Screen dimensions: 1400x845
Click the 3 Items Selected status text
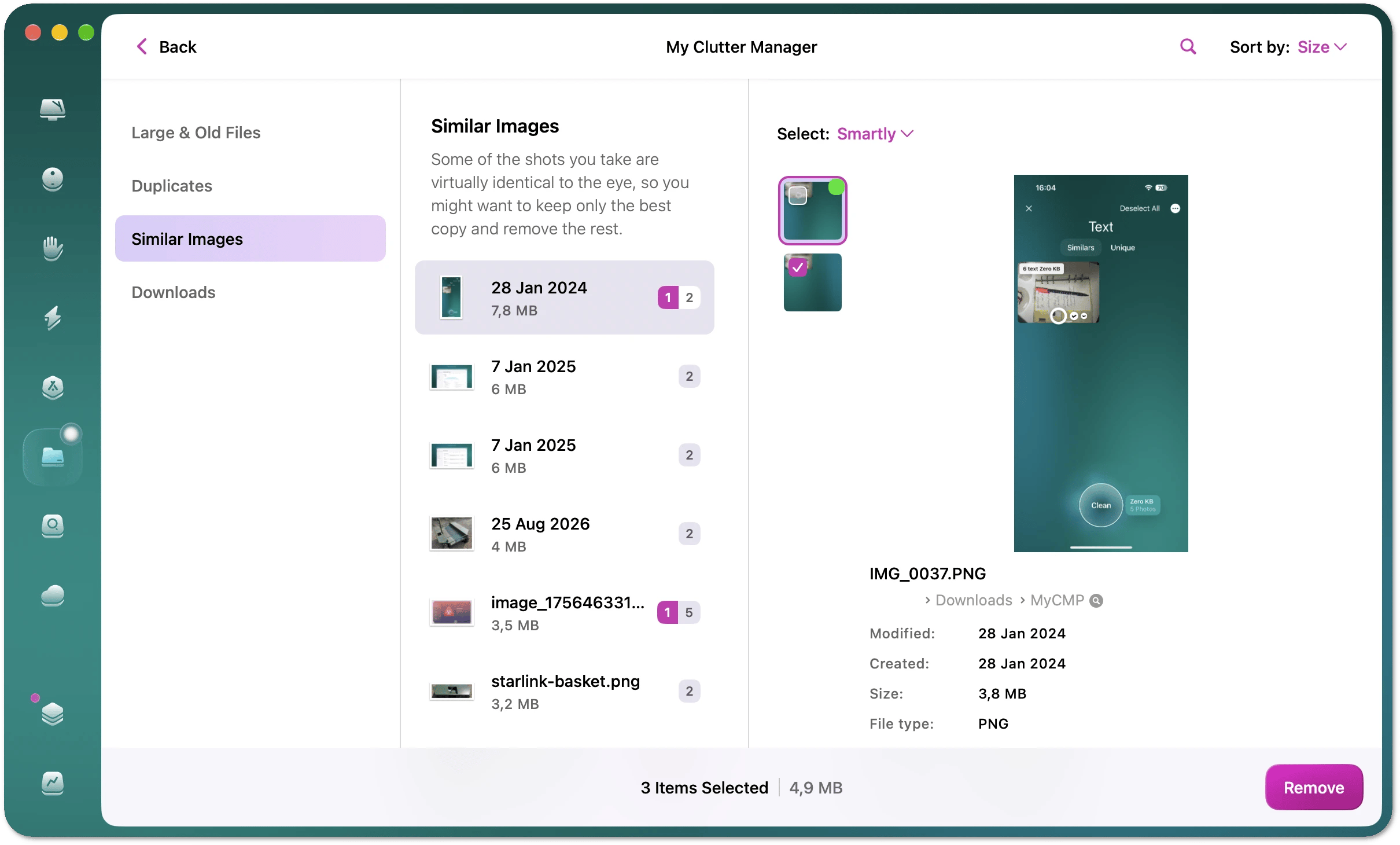[704, 788]
